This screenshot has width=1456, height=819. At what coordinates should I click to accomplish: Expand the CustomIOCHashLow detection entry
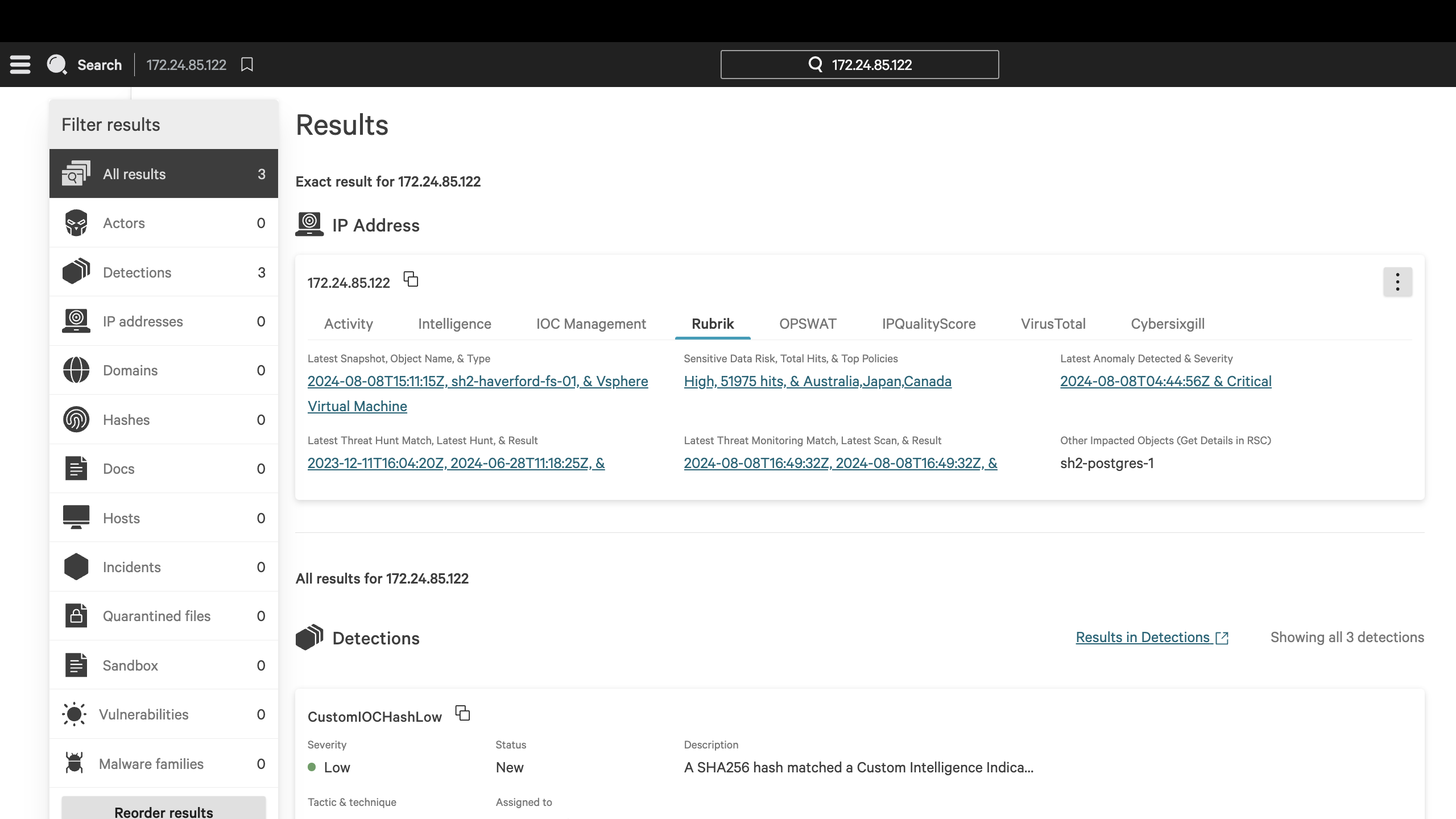tap(375, 716)
